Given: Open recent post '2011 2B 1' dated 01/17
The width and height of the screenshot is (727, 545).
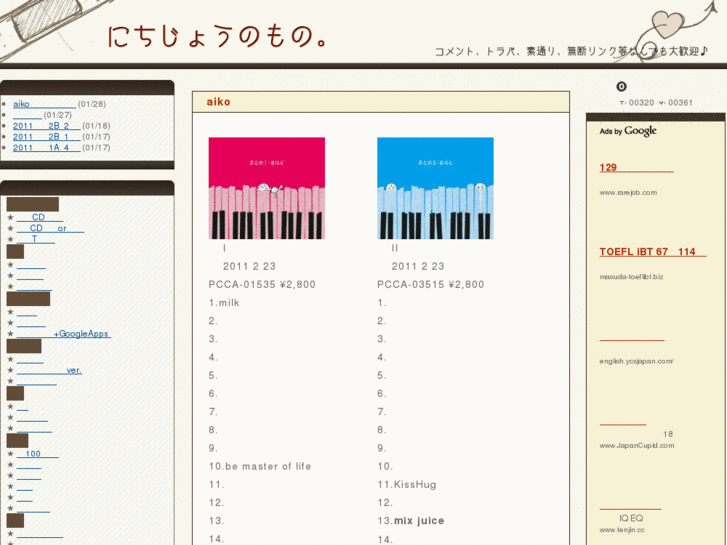Looking at the screenshot, I should click(46, 137).
